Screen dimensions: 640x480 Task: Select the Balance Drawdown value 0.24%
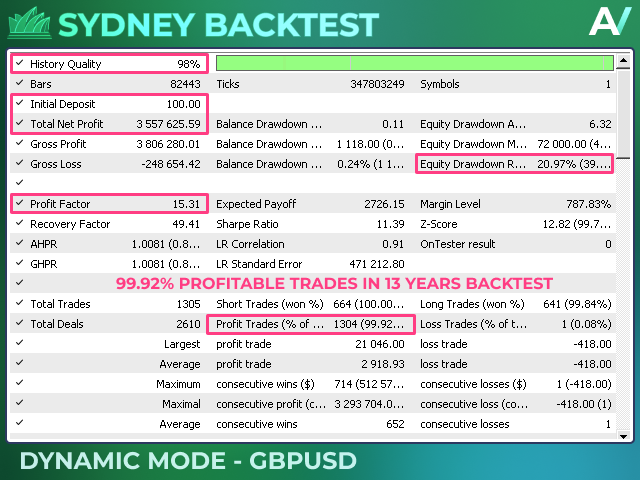(371, 164)
